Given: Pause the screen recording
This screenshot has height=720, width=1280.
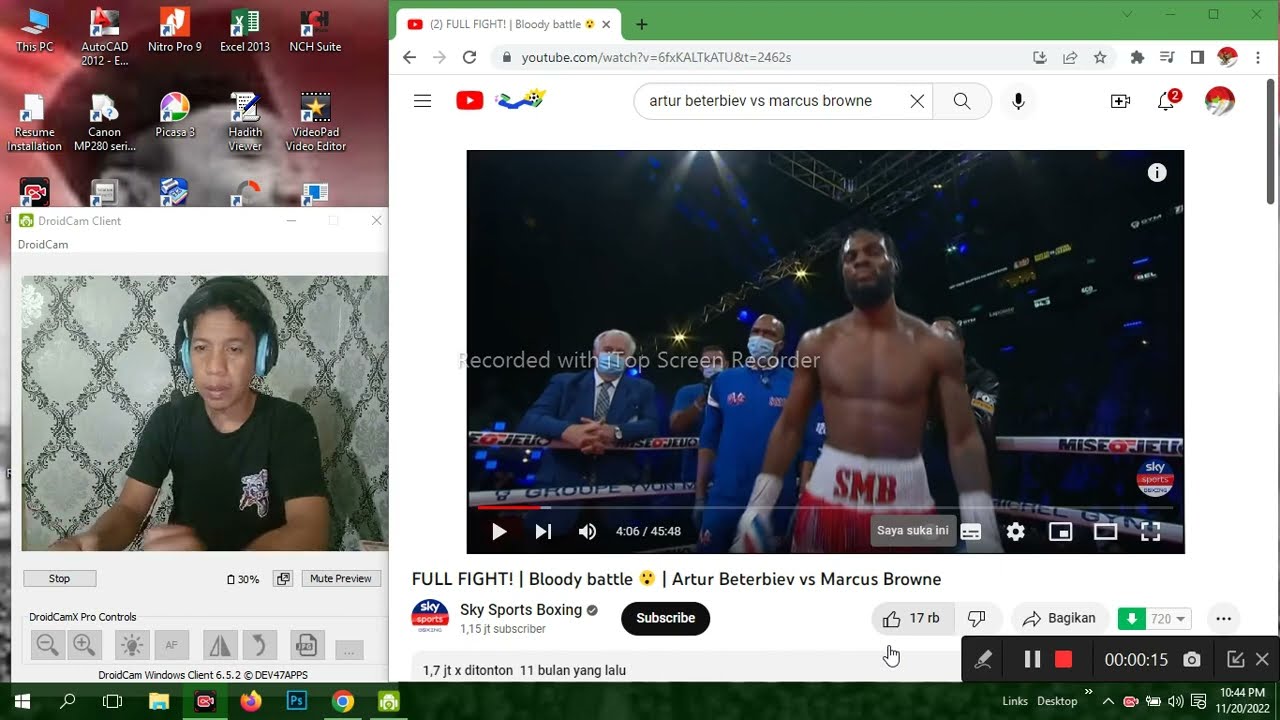Looking at the screenshot, I should (1032, 660).
